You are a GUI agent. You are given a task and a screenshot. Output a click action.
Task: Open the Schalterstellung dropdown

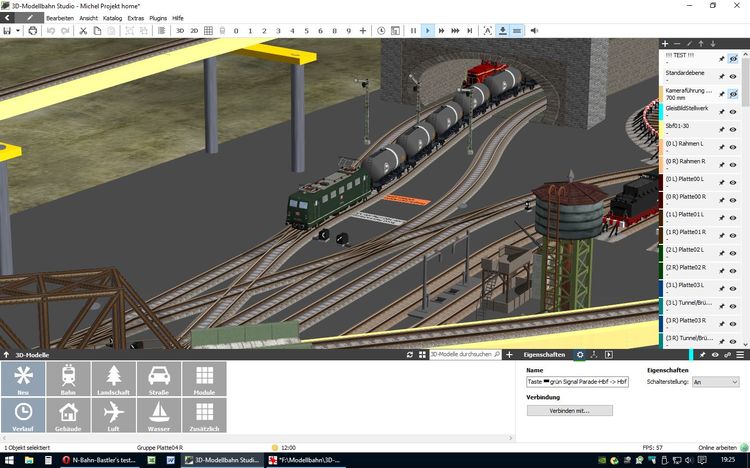[x=708, y=382]
